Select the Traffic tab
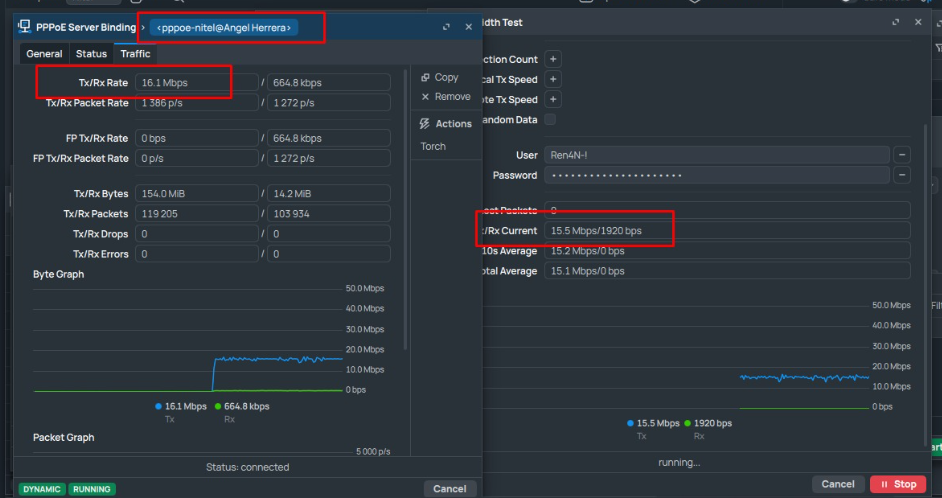 (x=135, y=54)
